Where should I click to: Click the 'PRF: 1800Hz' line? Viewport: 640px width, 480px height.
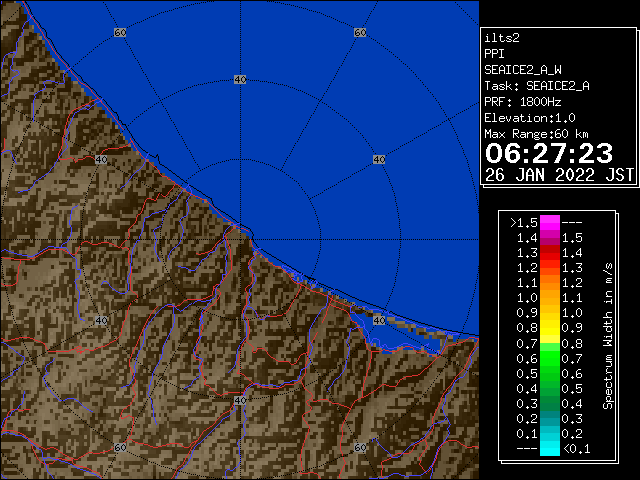(523, 102)
